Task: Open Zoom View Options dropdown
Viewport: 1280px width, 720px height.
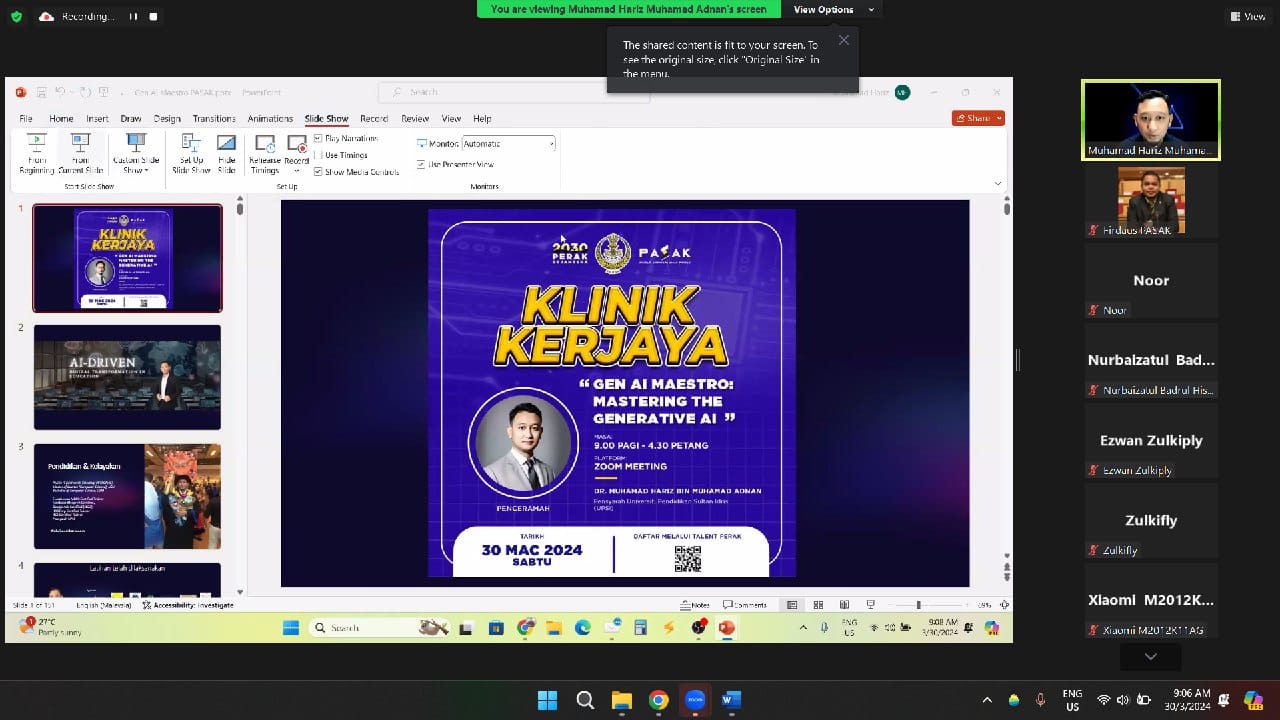Action: (833, 9)
